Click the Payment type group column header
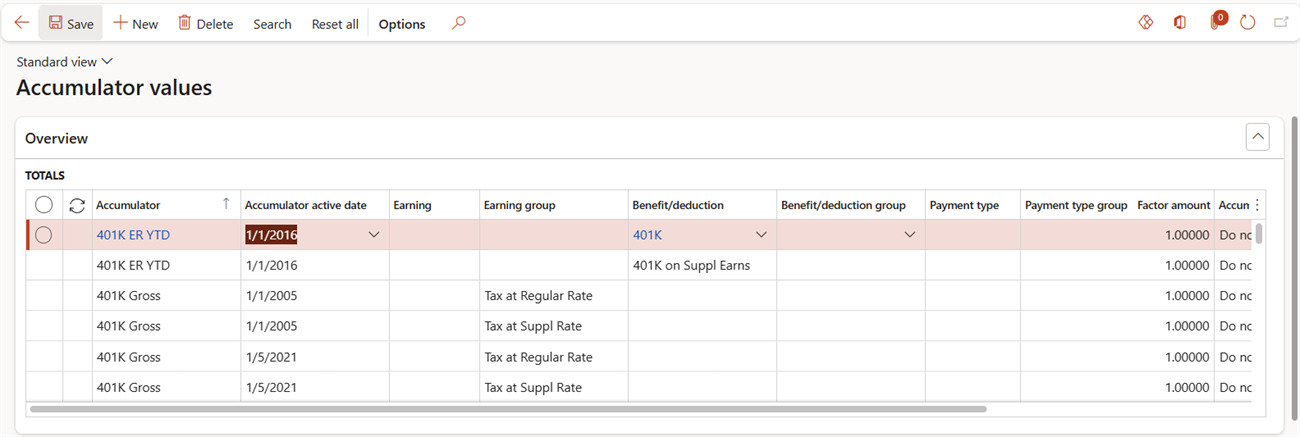This screenshot has height=437, width=1300. [x=1076, y=205]
